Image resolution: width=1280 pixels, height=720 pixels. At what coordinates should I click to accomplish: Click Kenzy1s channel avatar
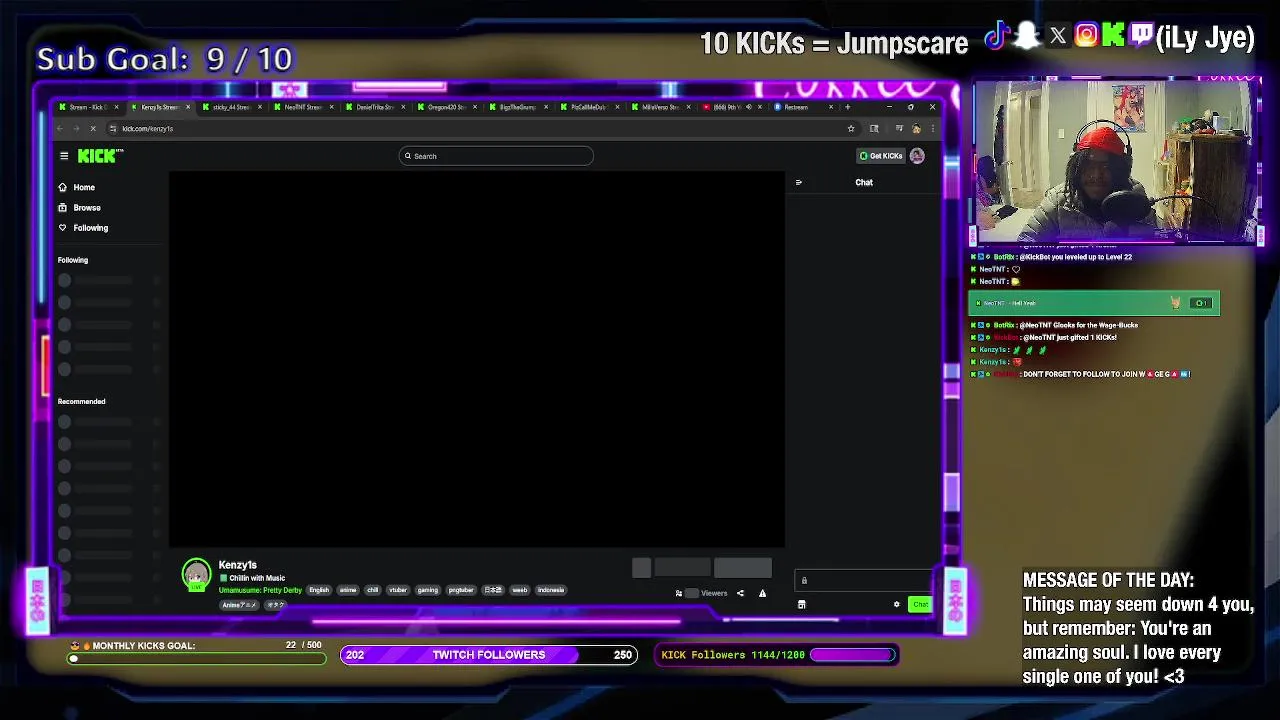click(x=196, y=574)
